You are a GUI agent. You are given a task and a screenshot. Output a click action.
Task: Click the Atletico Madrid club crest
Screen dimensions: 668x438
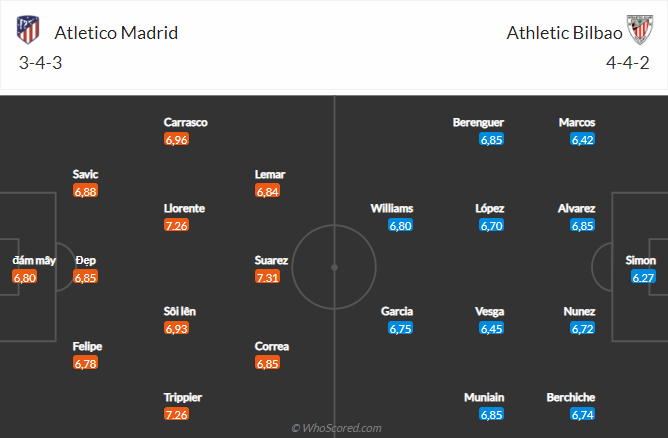click(x=27, y=31)
